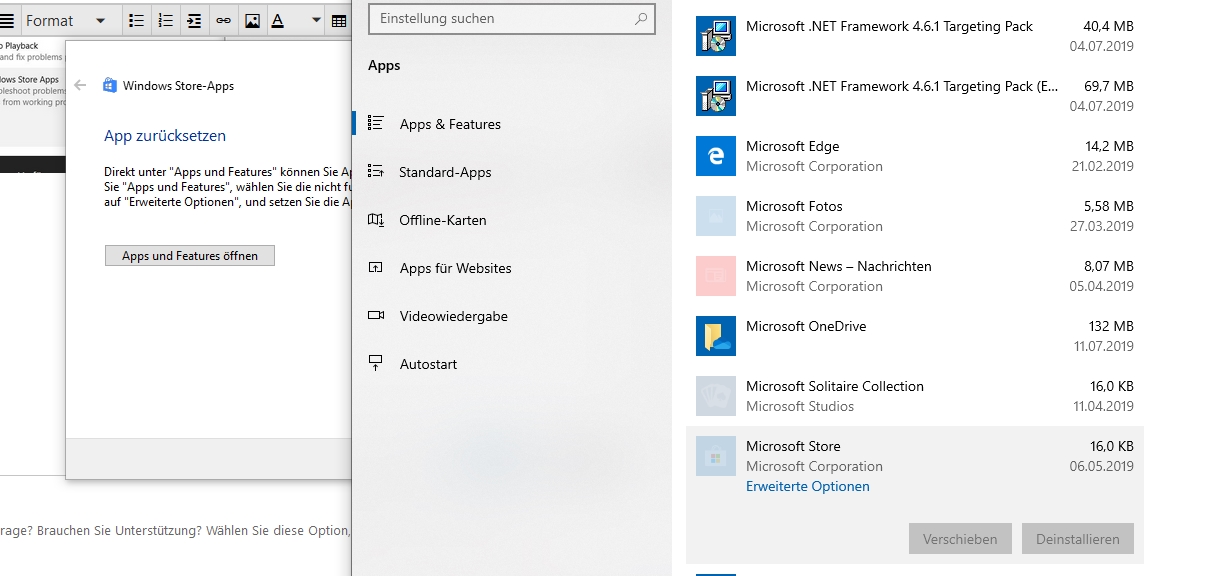Select the Microsoft Edge list entry
The width and height of the screenshot is (1205, 576).
915,156
